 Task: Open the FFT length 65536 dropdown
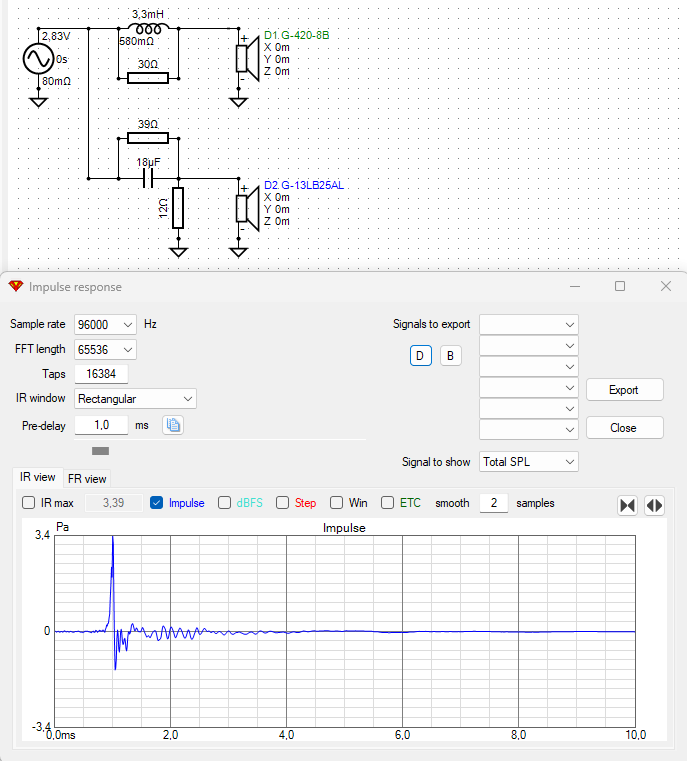pos(105,349)
